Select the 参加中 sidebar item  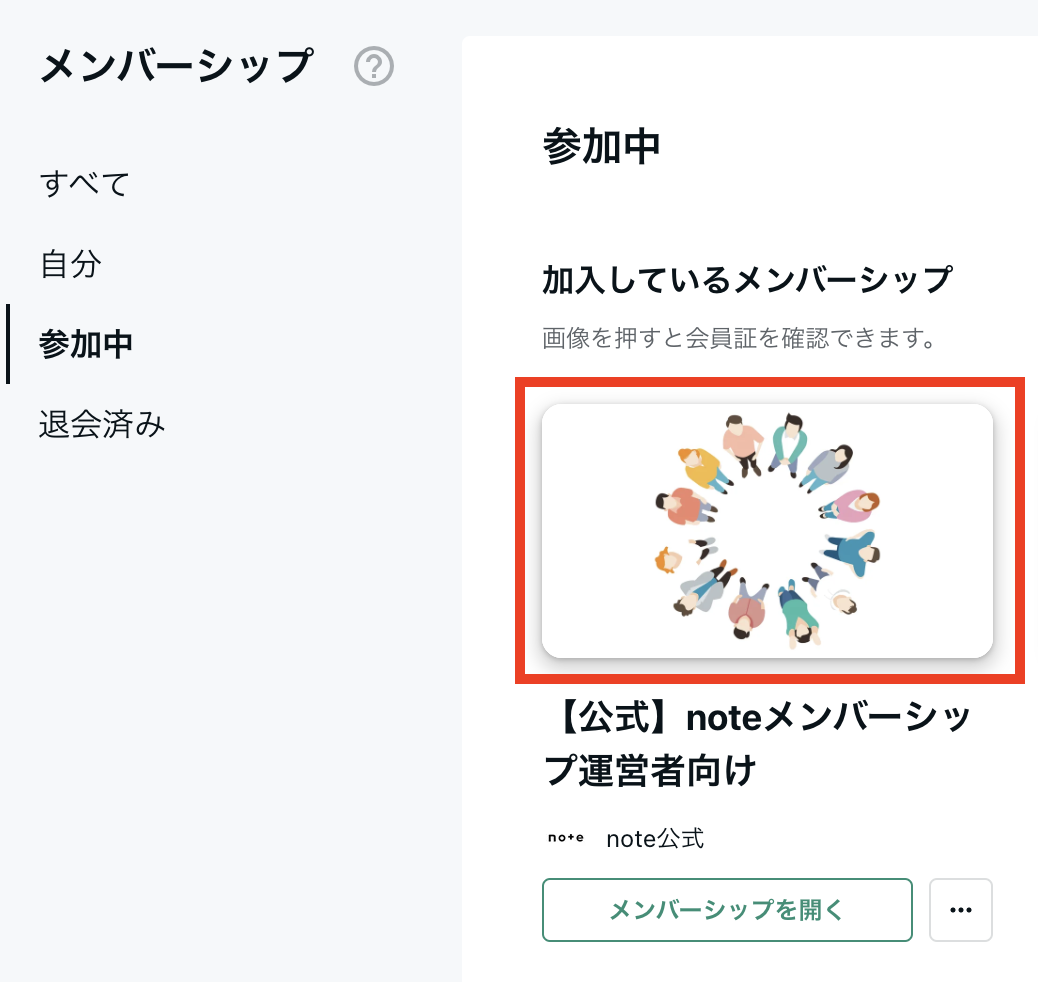tap(86, 344)
